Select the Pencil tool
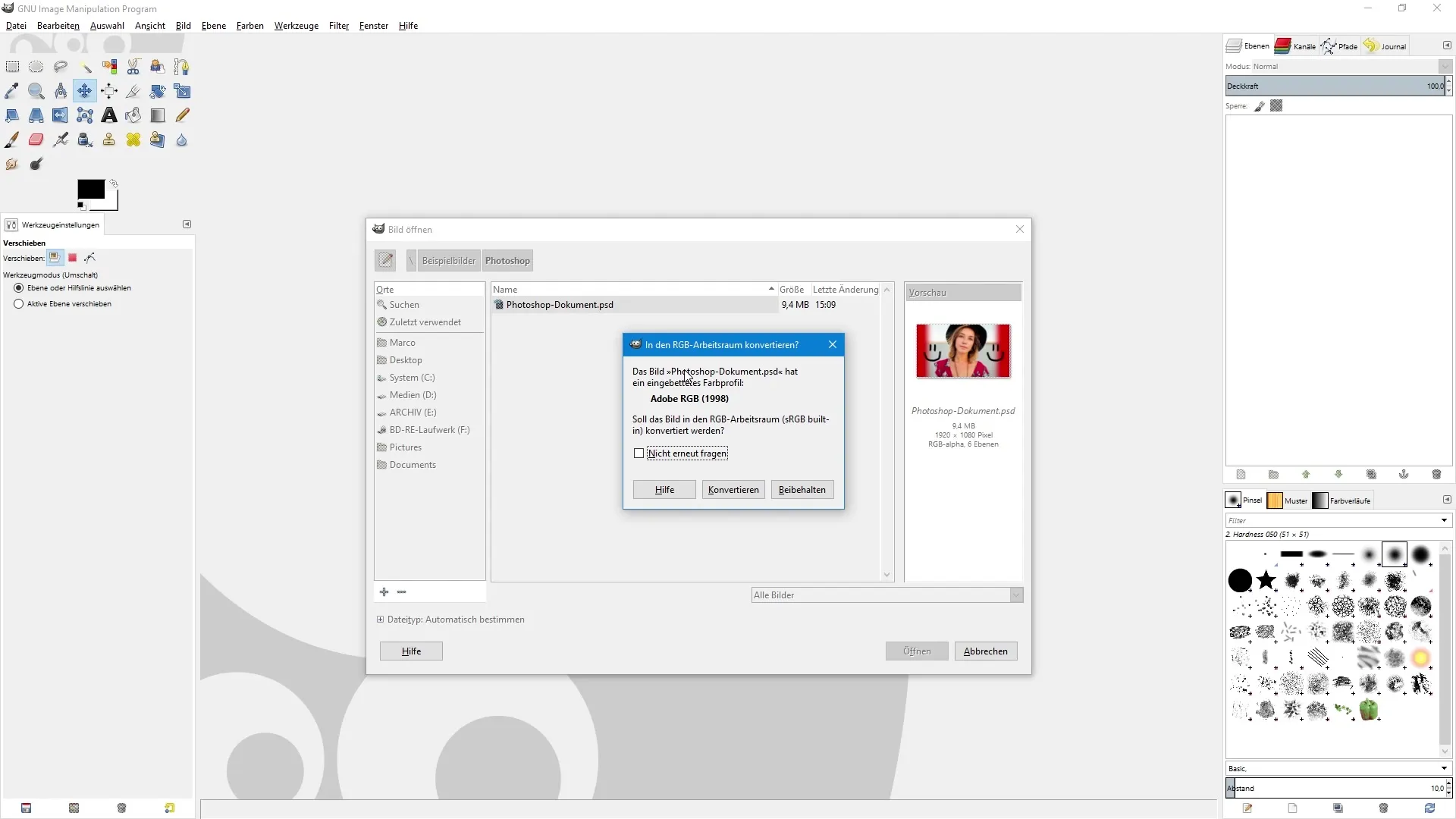1456x819 pixels. click(x=182, y=115)
